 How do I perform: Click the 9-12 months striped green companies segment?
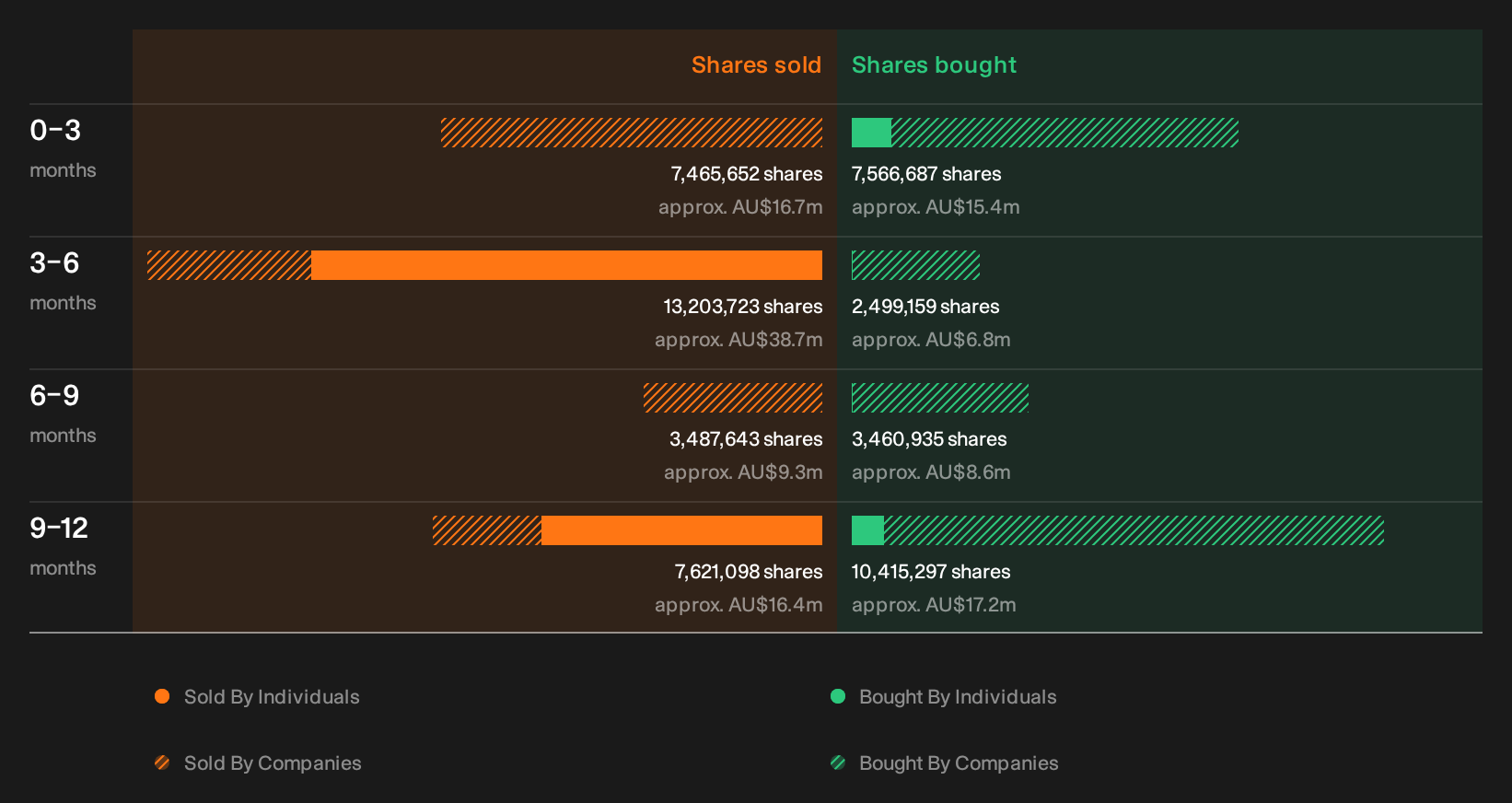pos(1134,530)
